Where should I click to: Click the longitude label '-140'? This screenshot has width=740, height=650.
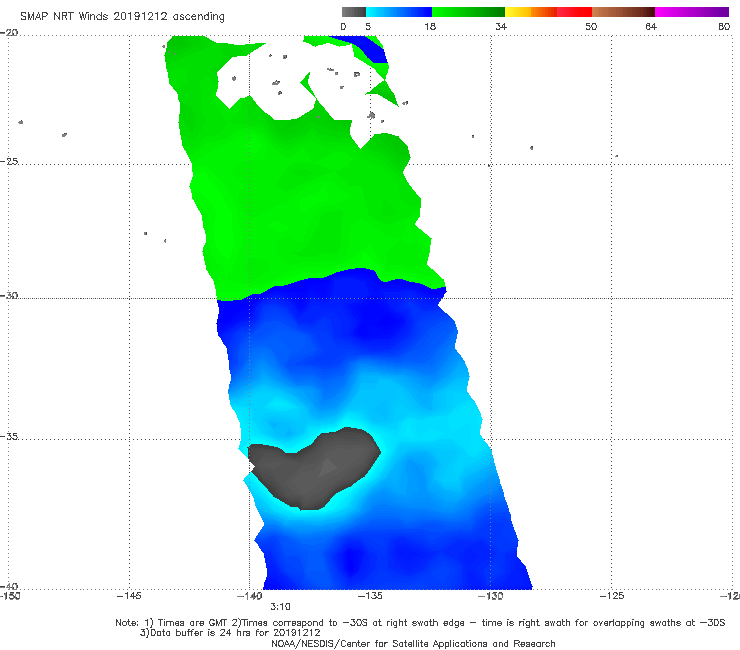(250, 596)
